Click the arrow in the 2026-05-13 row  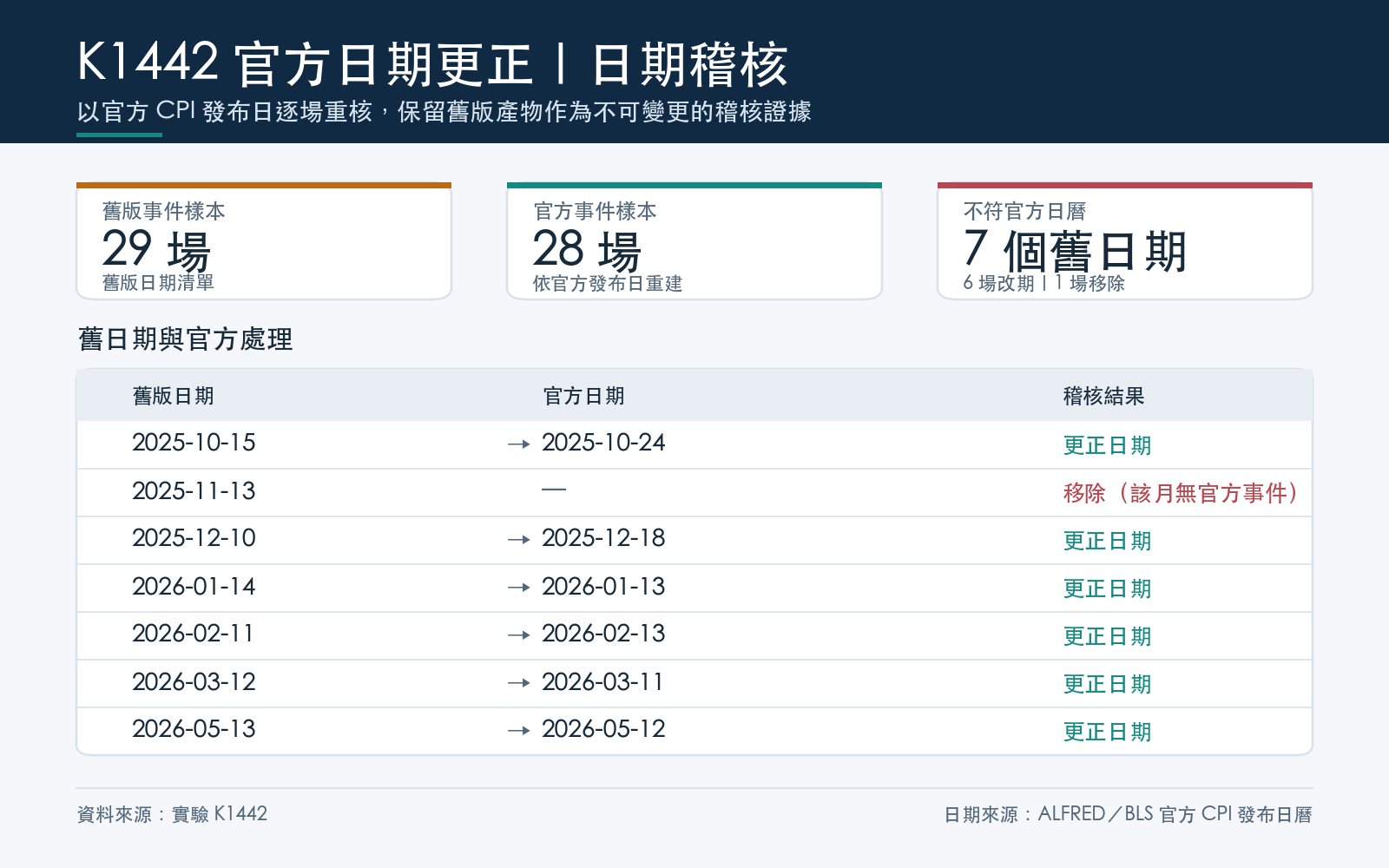(x=519, y=731)
